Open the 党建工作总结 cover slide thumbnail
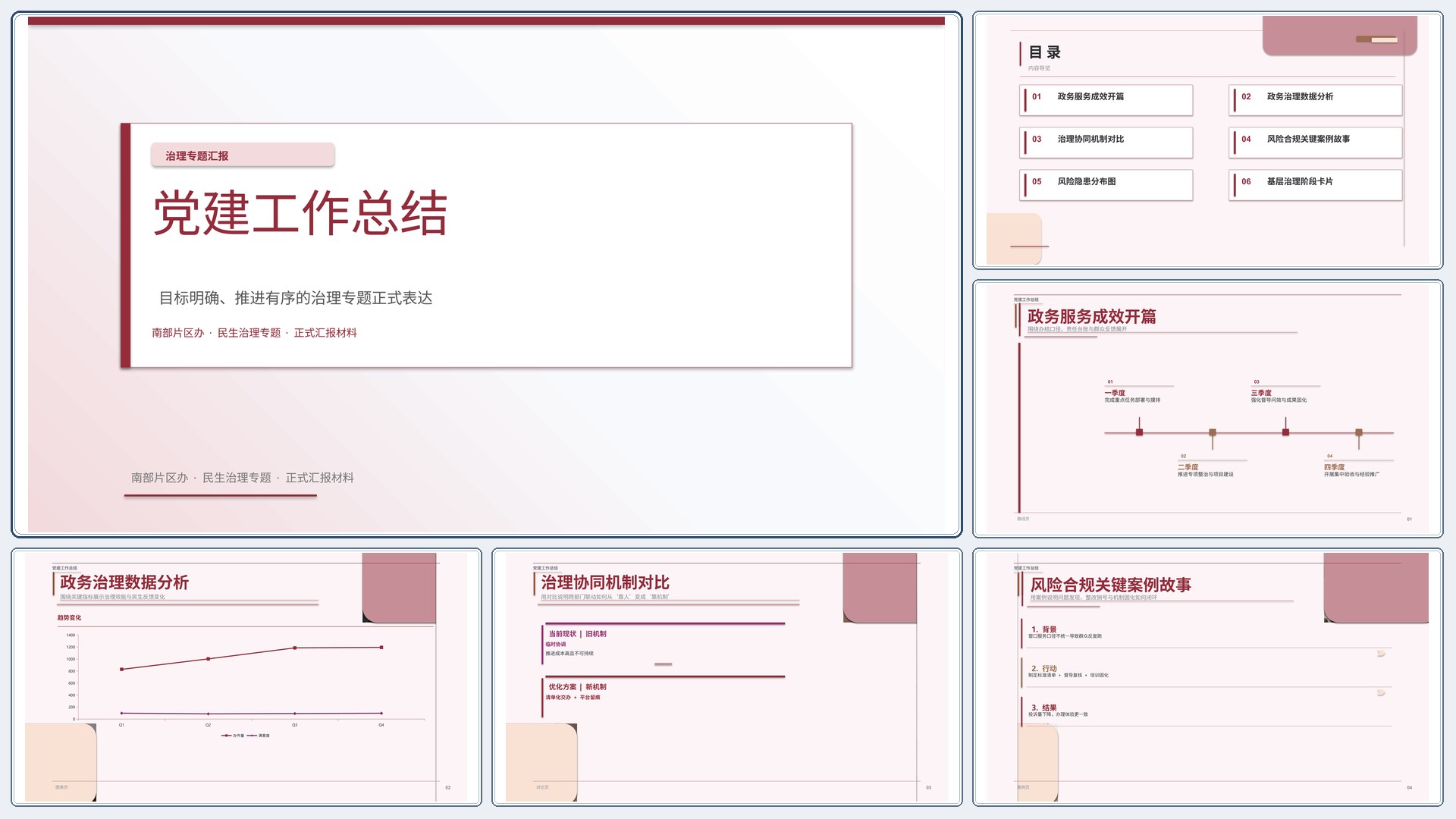The width and height of the screenshot is (1456, 819). (x=486, y=275)
